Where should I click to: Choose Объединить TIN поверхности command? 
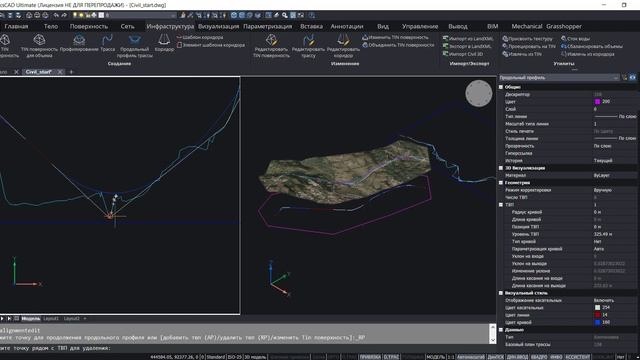coord(398,45)
